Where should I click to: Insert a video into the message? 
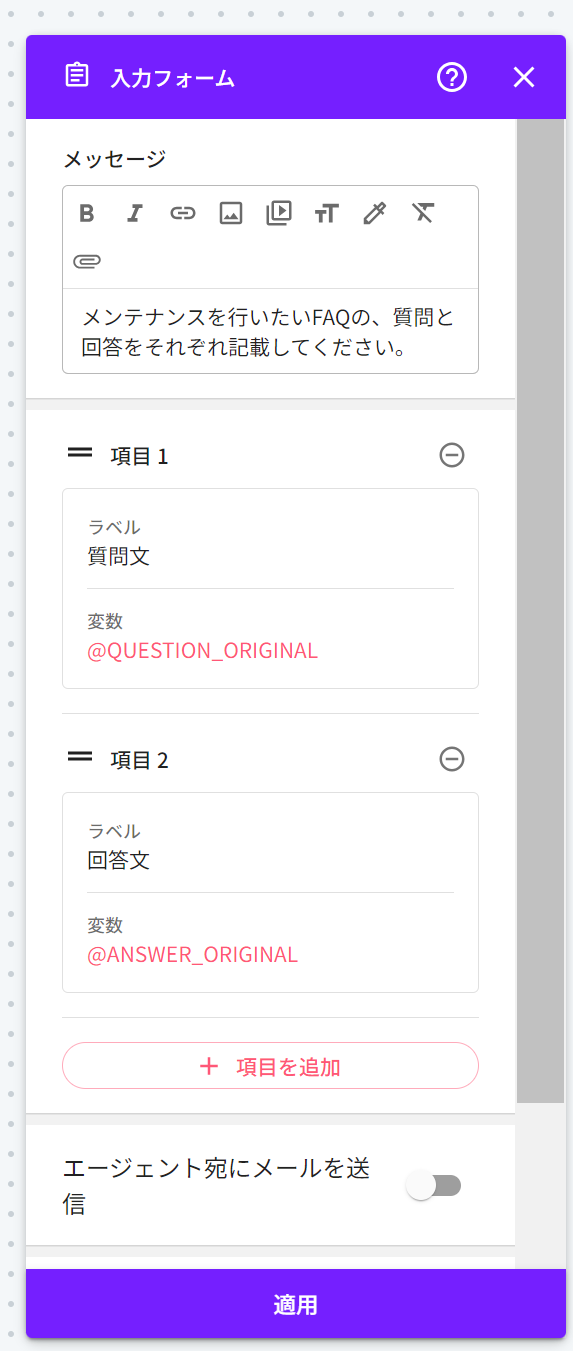(x=279, y=213)
